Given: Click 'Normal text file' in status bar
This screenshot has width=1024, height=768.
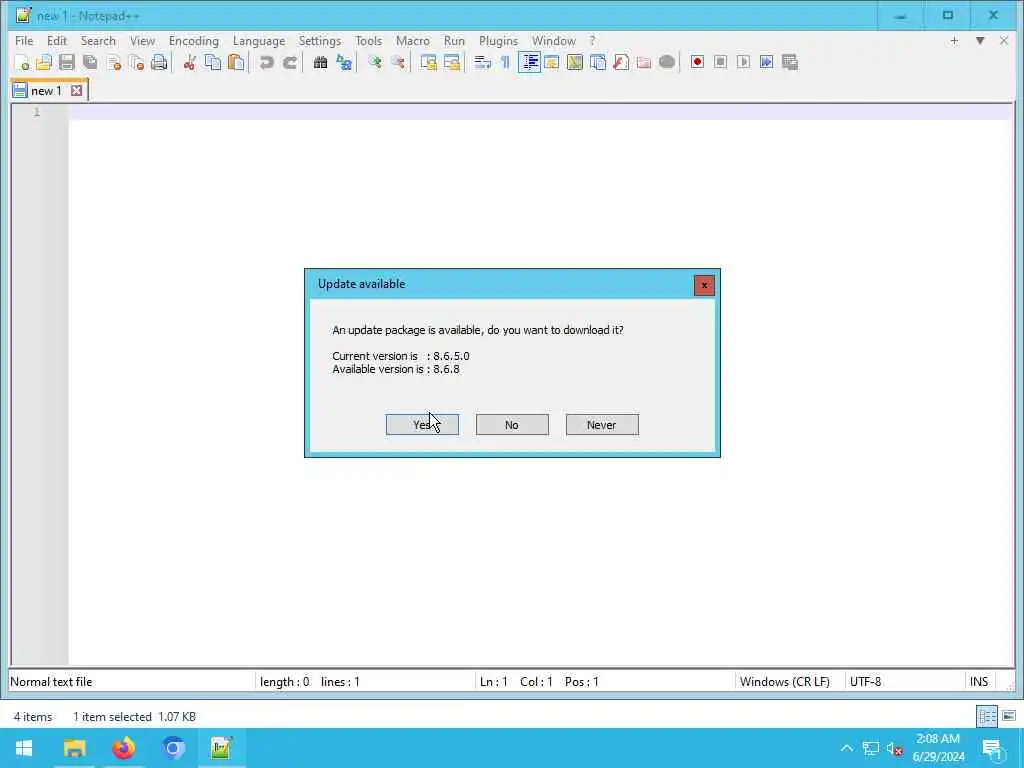Looking at the screenshot, I should 51,682.
